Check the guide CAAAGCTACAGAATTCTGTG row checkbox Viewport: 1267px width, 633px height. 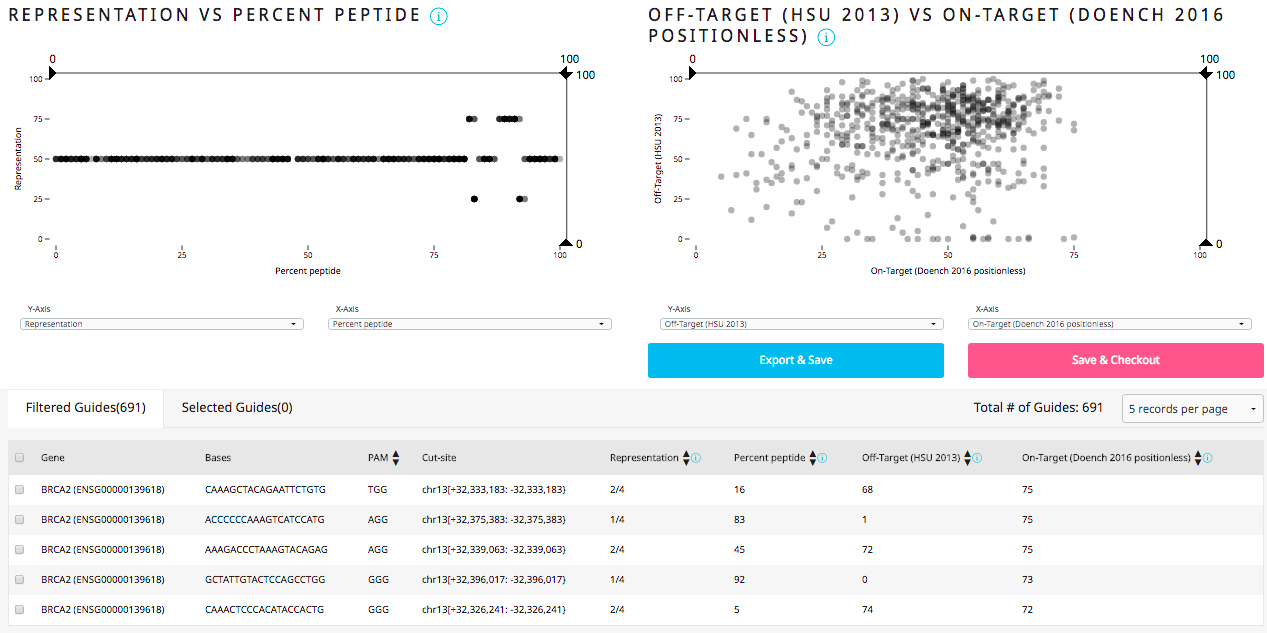[x=20, y=490]
